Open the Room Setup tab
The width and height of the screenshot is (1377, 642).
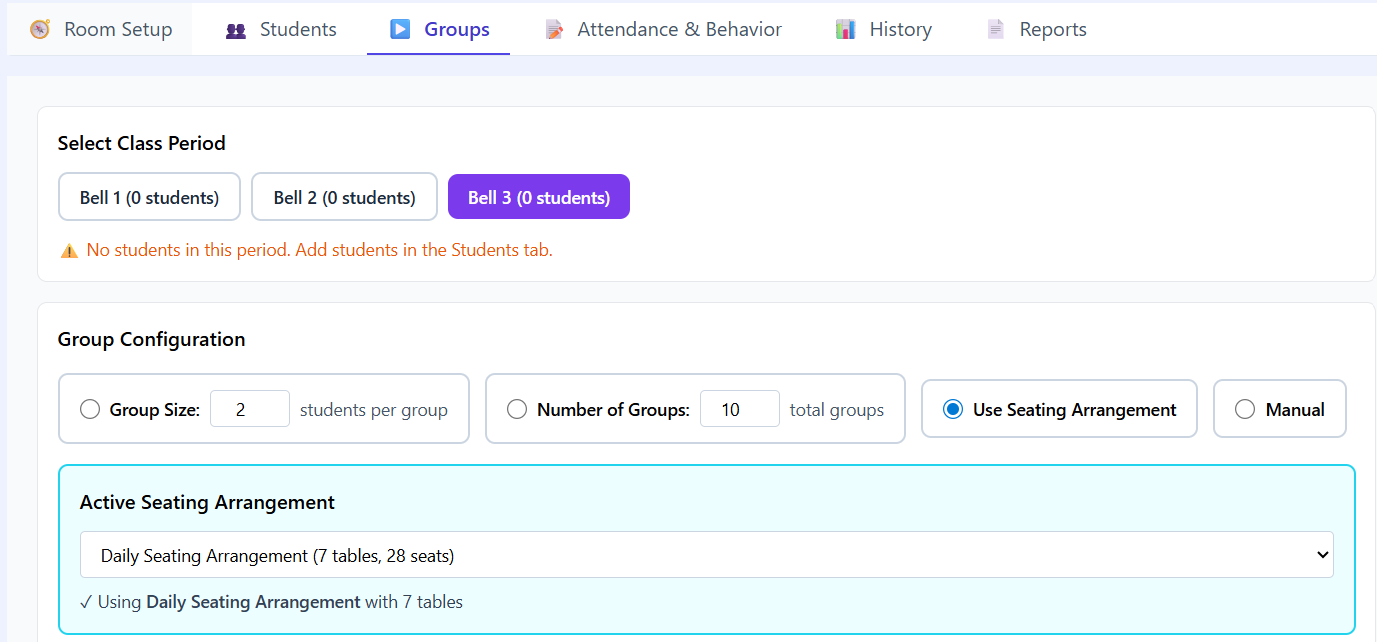pyautogui.click(x=99, y=29)
